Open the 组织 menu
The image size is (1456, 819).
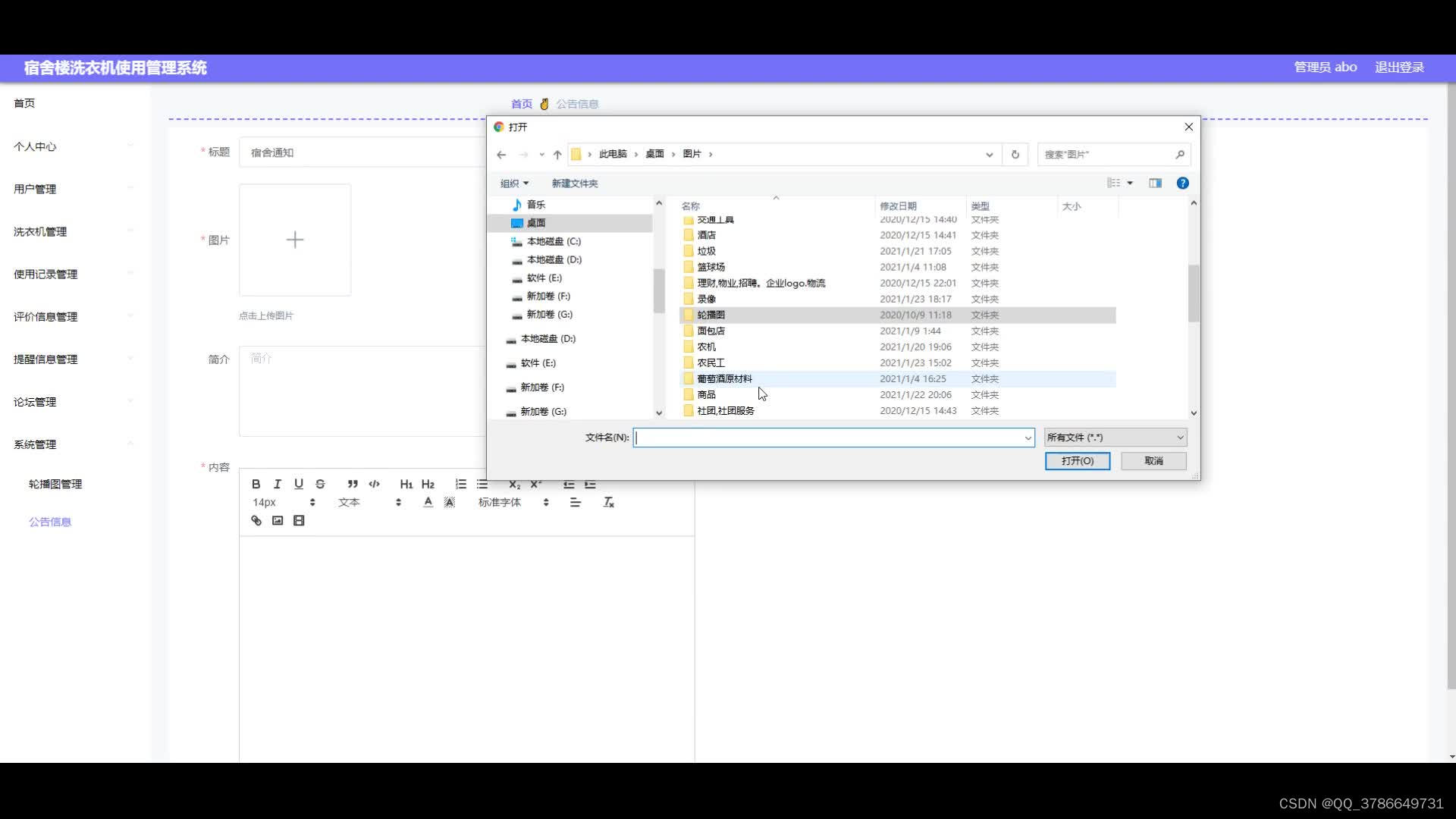coord(514,183)
